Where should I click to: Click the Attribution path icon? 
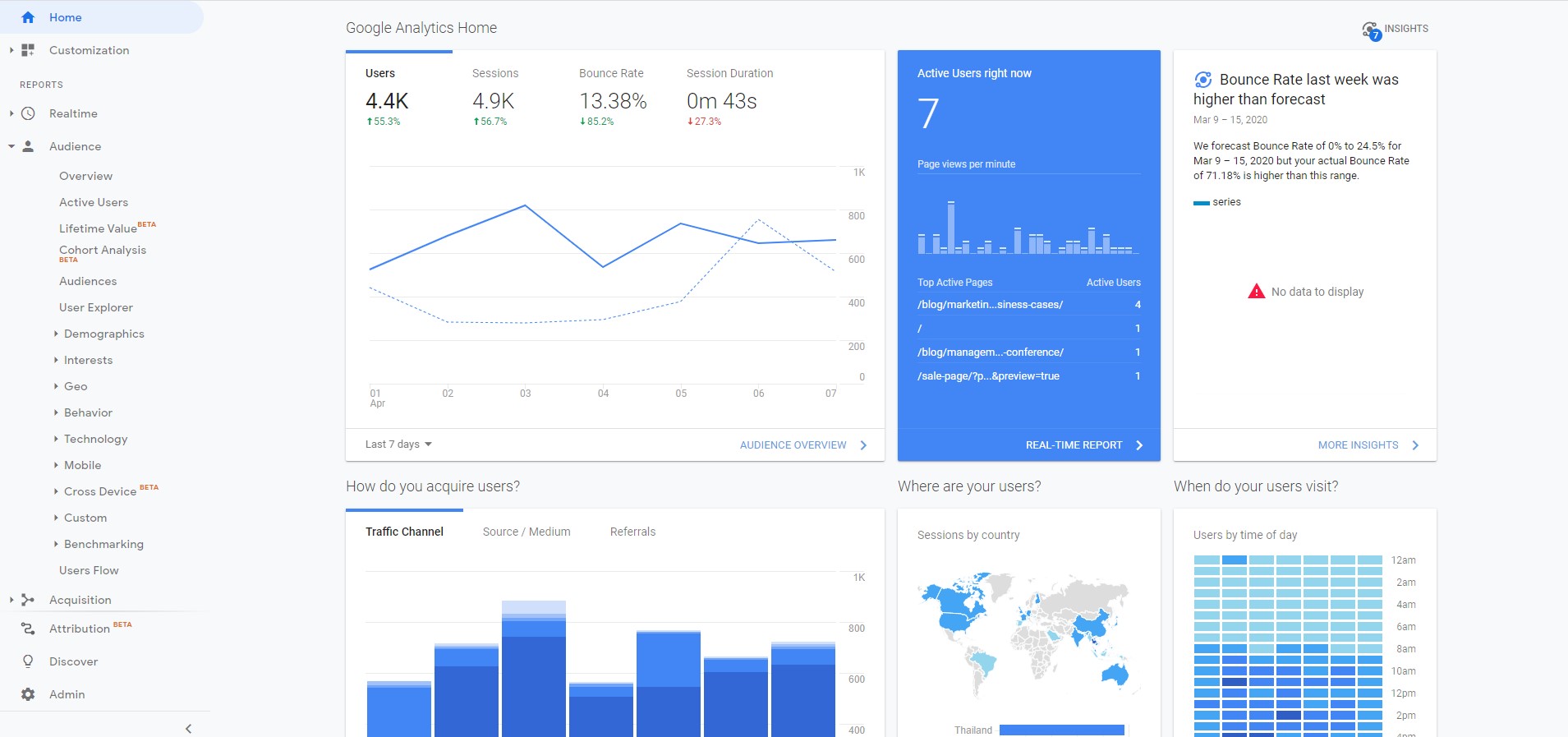click(28, 629)
